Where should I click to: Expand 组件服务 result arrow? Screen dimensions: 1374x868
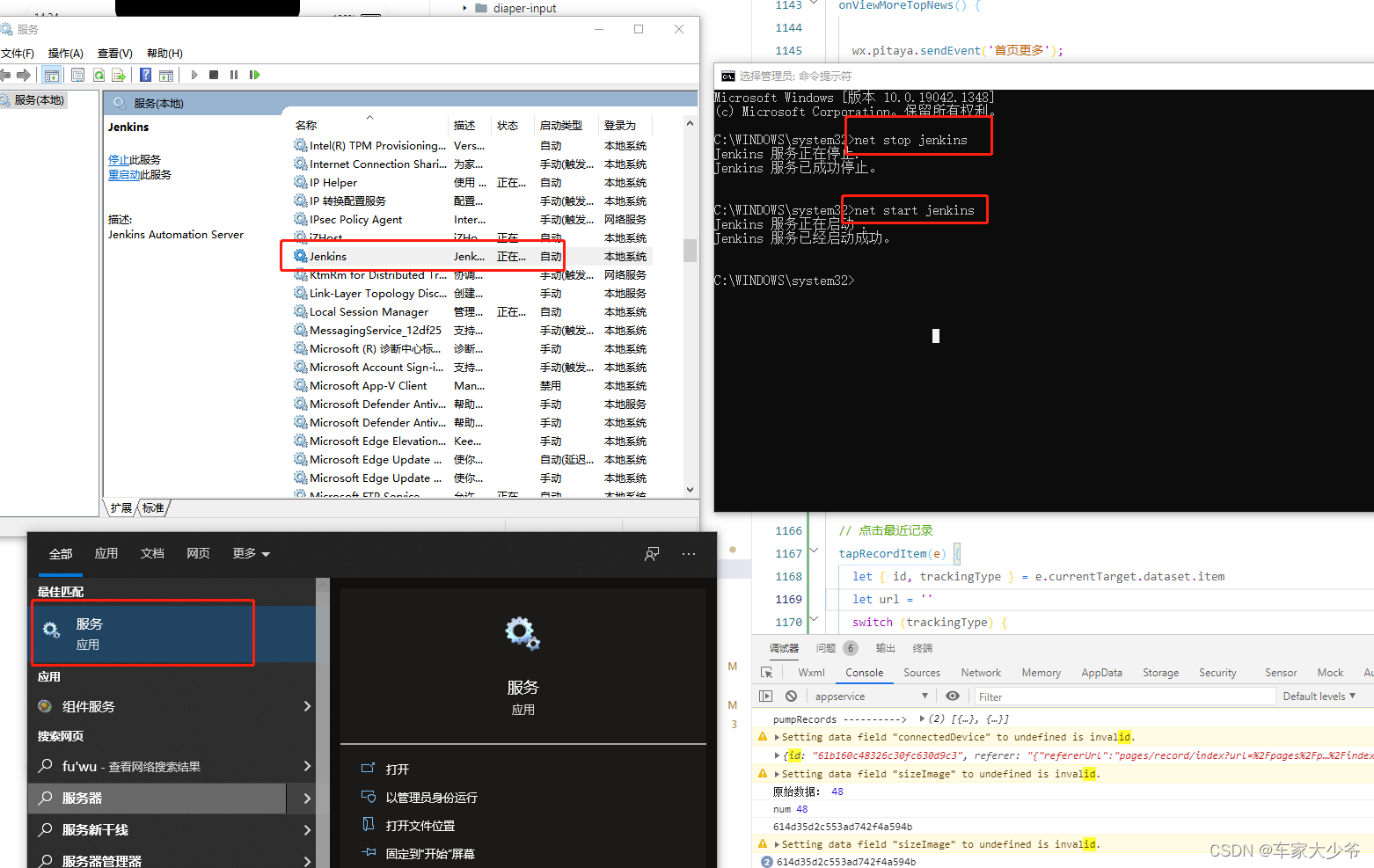307,706
